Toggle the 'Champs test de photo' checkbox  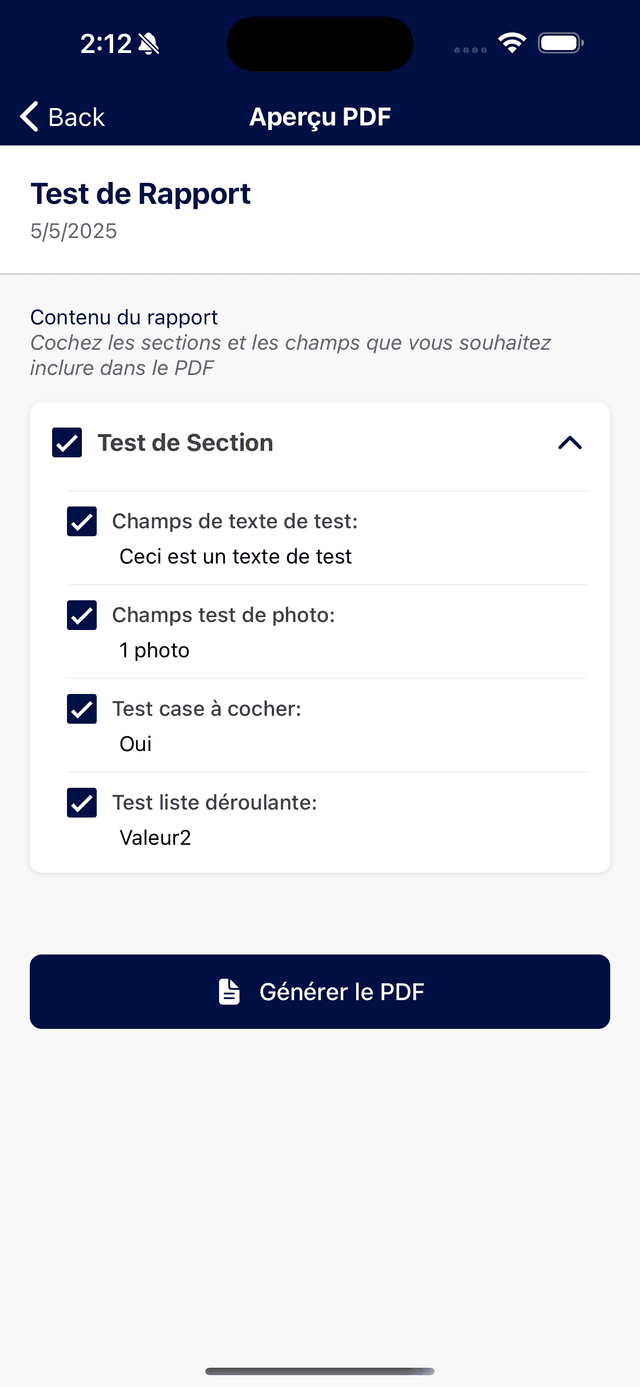pos(81,615)
